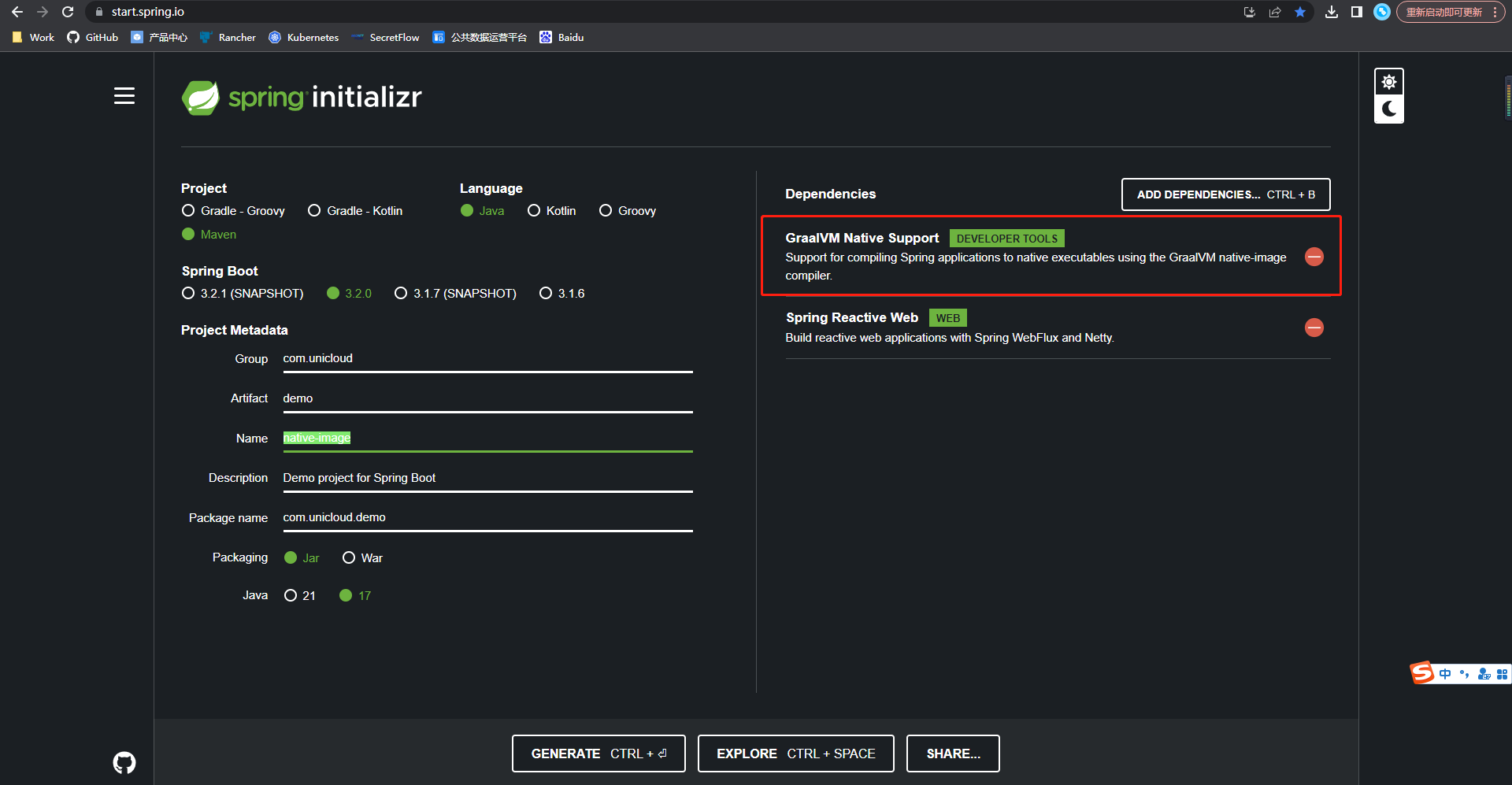Select Java version 17
Image resolution: width=1512 pixels, height=785 pixels.
pos(355,596)
